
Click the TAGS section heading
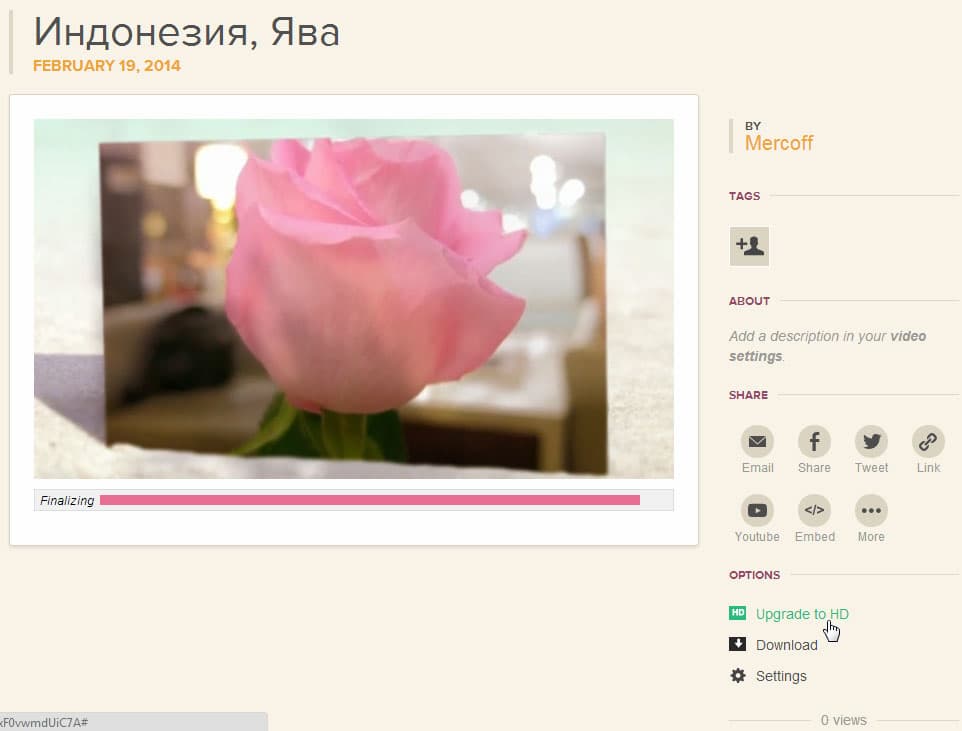point(744,196)
